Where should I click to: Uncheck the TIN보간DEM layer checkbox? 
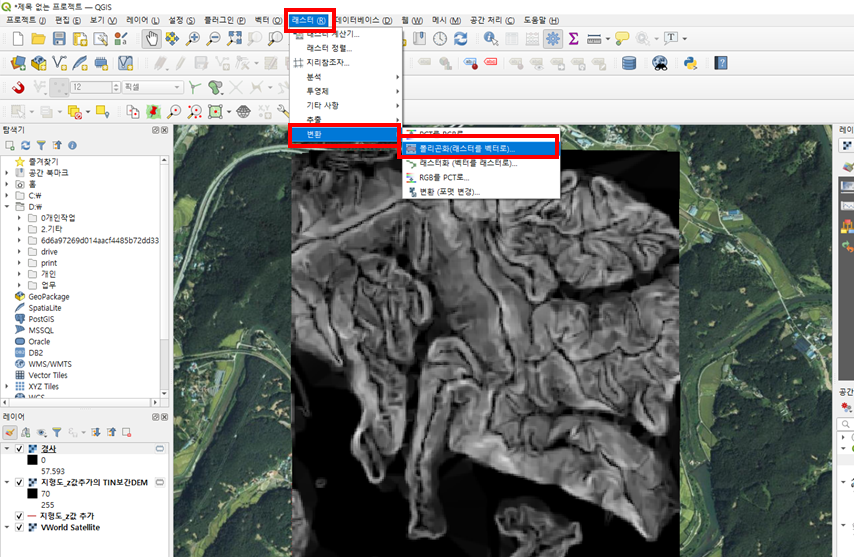[x=20, y=482]
